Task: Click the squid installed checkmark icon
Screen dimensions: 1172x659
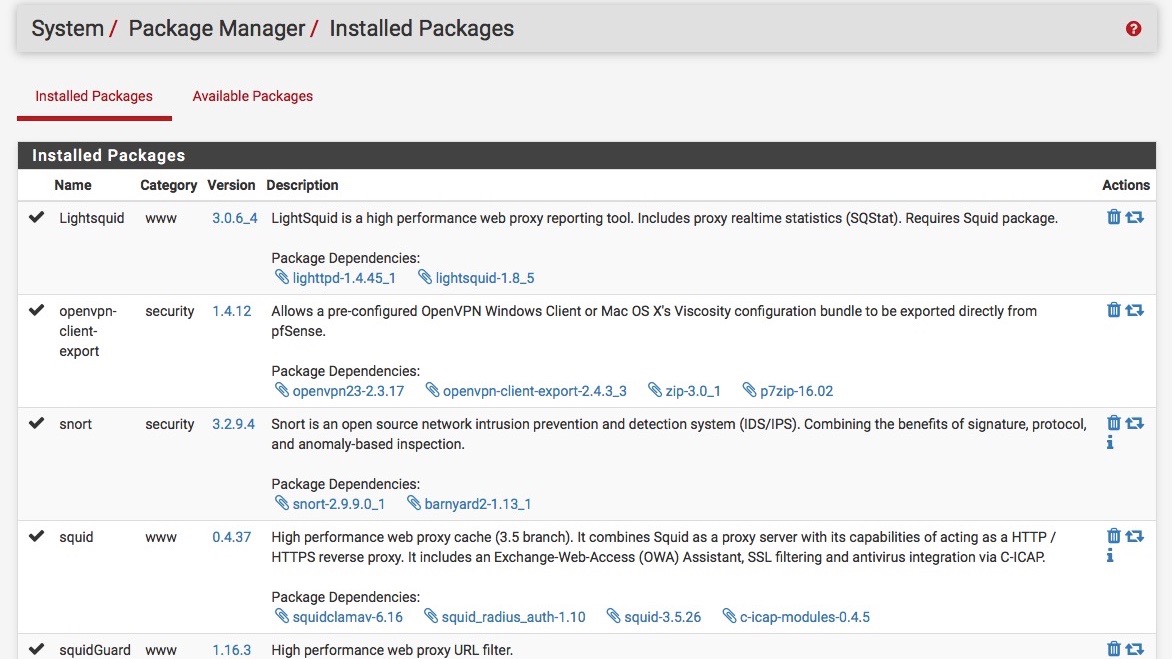Action: (x=37, y=536)
